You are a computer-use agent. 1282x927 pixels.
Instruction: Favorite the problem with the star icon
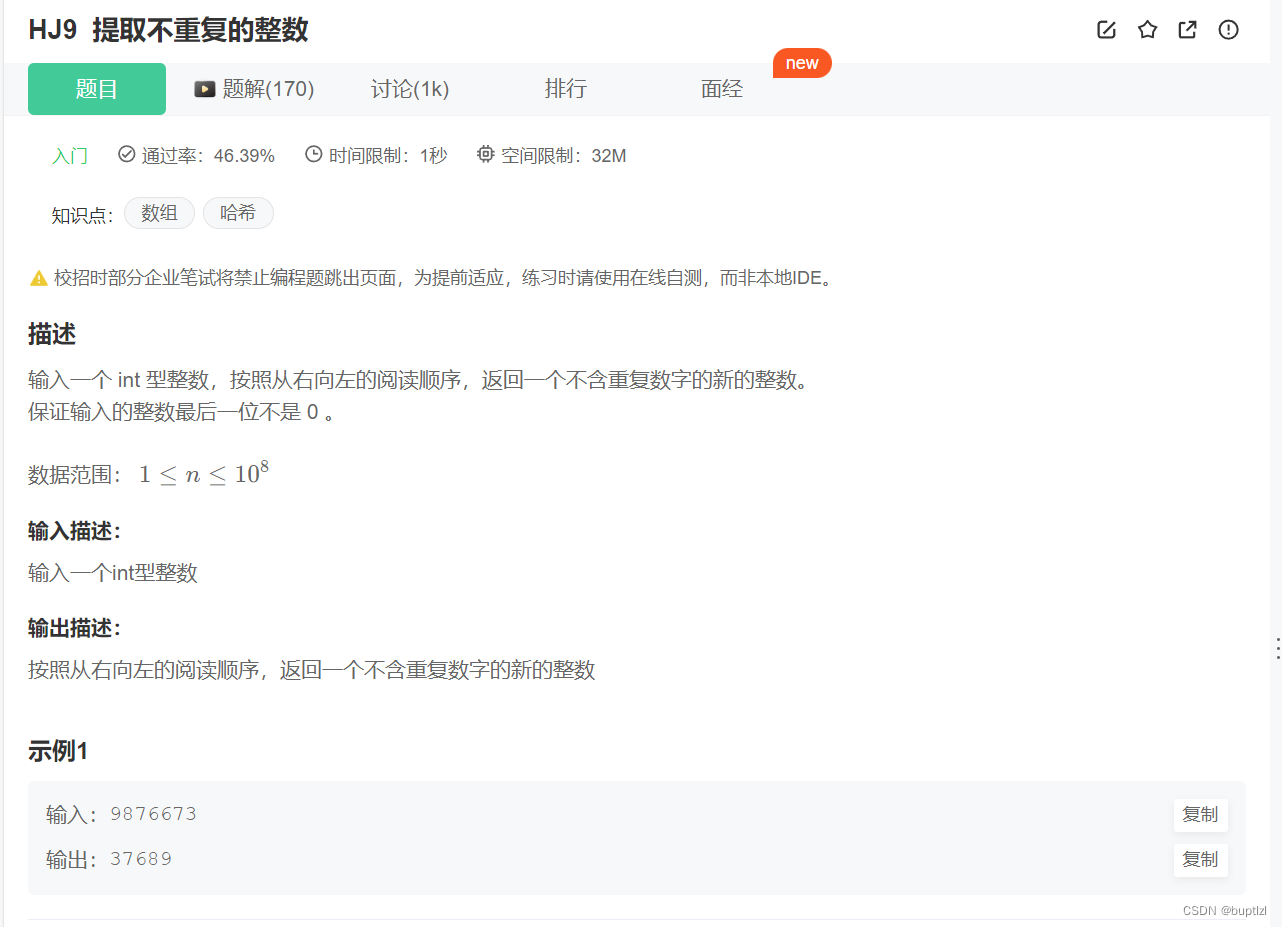pyautogui.click(x=1147, y=30)
